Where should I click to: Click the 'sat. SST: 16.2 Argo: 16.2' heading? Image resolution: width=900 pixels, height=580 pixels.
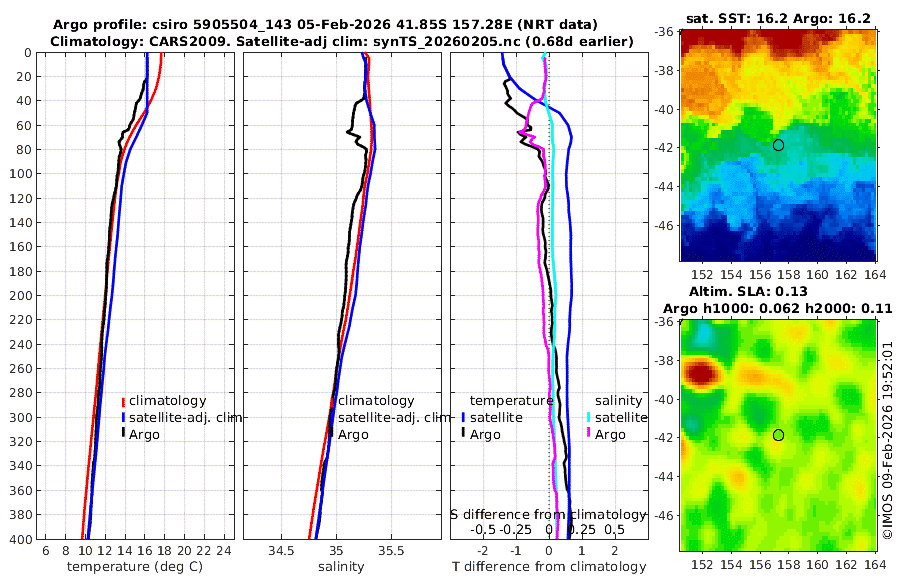[x=778, y=18]
